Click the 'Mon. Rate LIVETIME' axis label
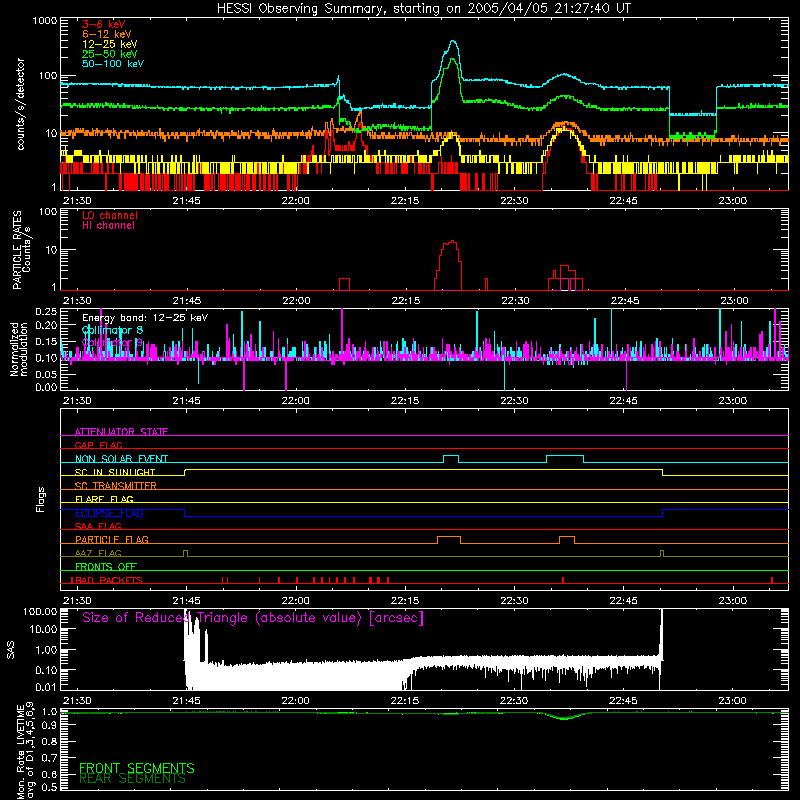This screenshot has height=800, width=800. point(20,752)
